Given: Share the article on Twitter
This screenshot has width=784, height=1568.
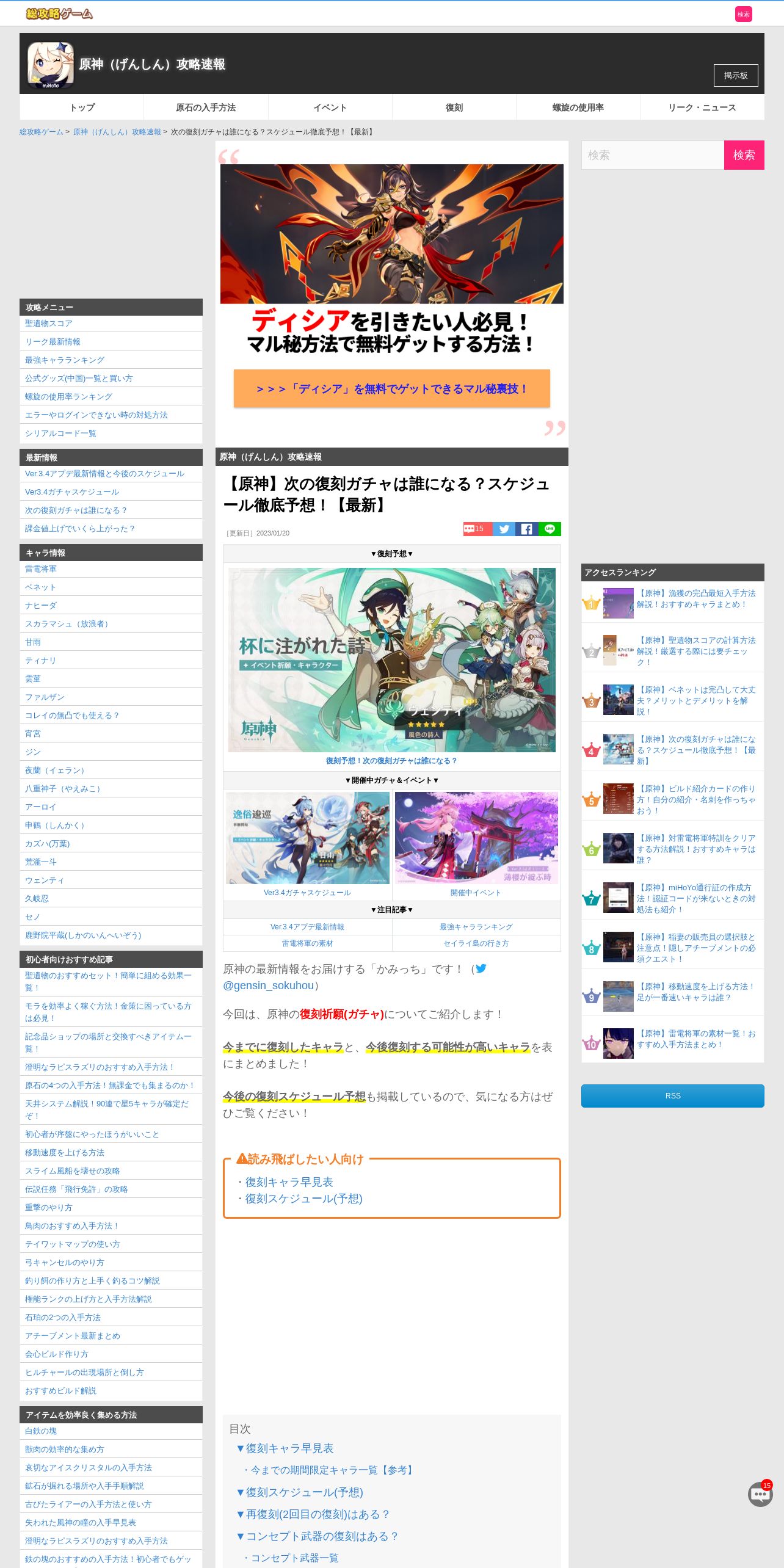Looking at the screenshot, I should [504, 529].
